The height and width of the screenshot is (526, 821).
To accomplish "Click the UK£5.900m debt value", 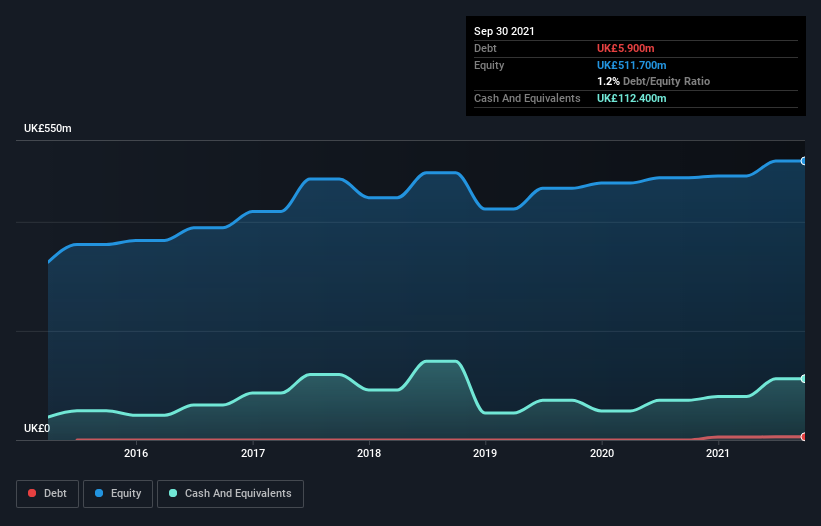I will (x=626, y=48).
